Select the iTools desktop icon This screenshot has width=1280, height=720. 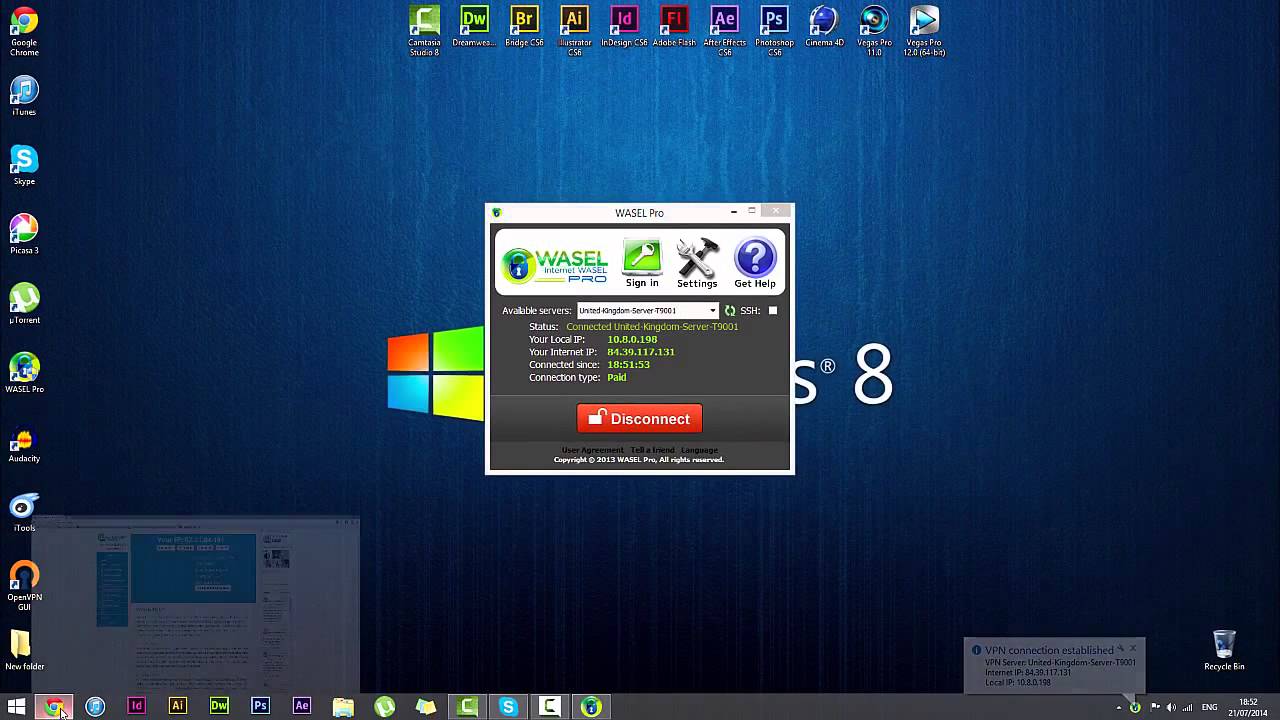pos(24,512)
